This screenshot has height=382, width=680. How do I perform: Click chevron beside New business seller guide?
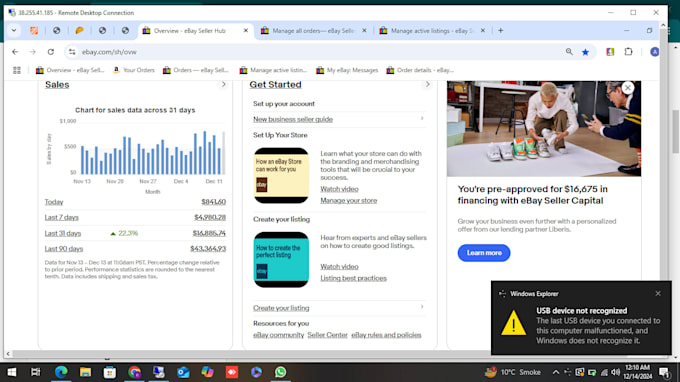[x=422, y=118]
